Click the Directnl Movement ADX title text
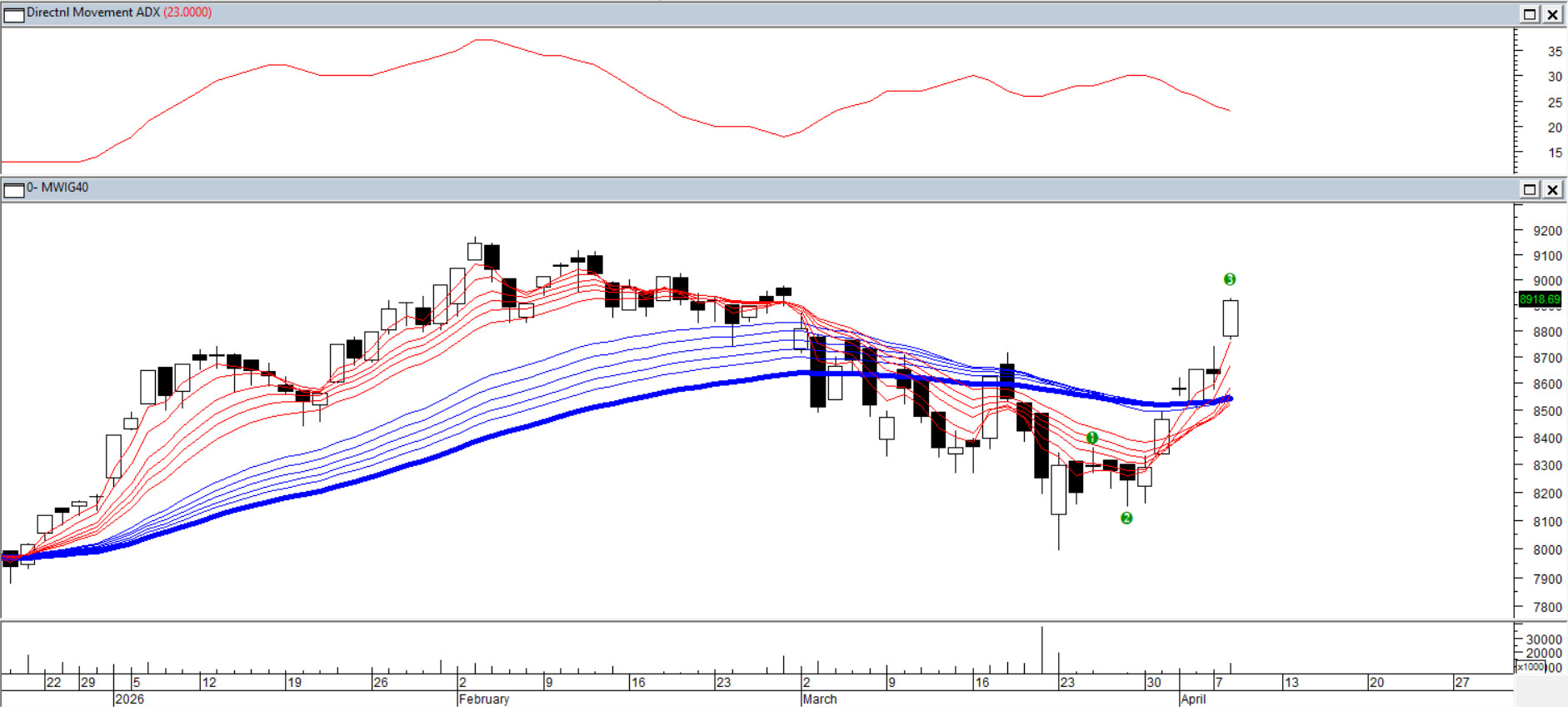 click(x=93, y=13)
